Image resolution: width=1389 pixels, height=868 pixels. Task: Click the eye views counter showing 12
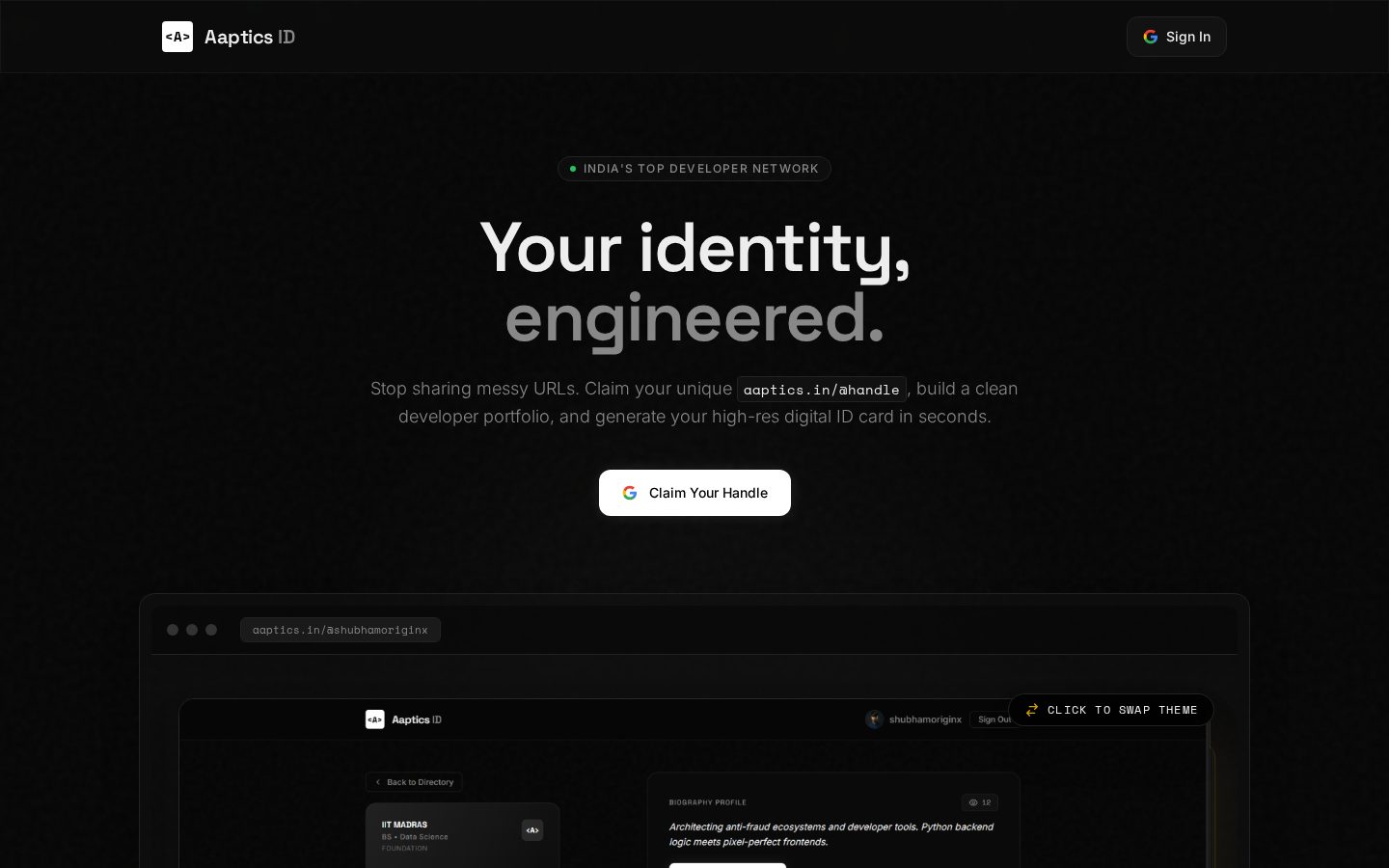pyautogui.click(x=980, y=802)
